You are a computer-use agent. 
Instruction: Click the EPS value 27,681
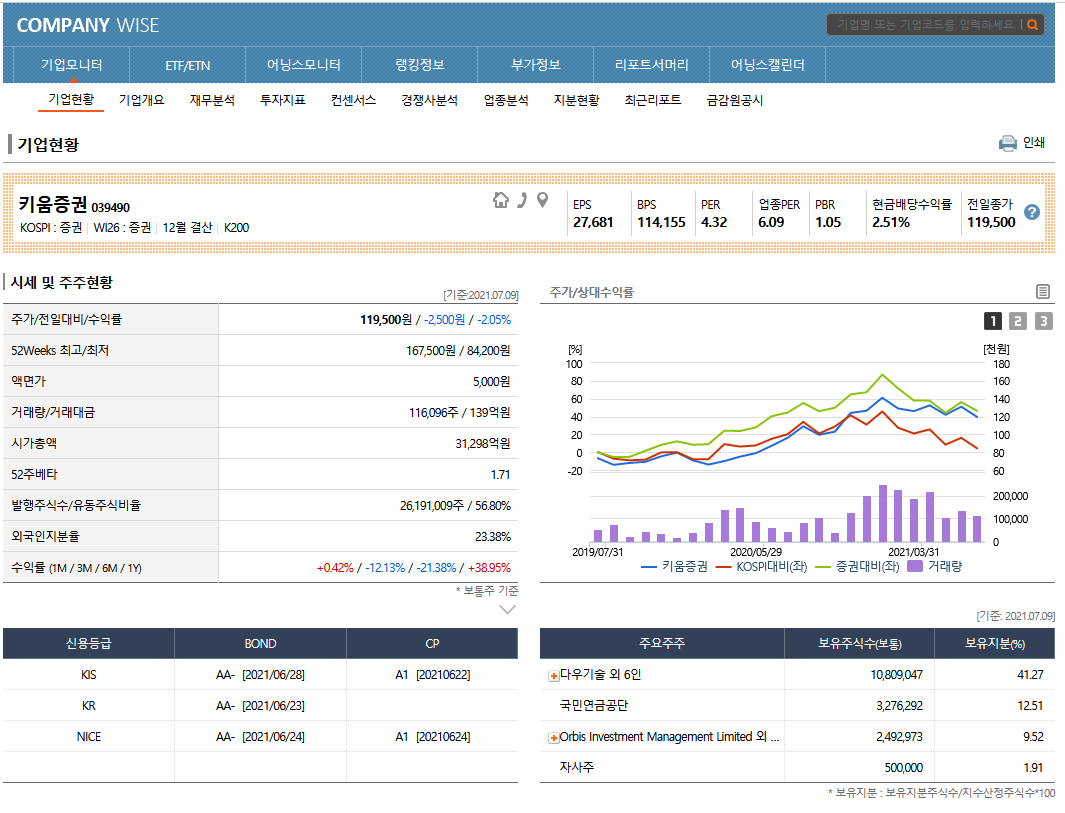click(593, 222)
